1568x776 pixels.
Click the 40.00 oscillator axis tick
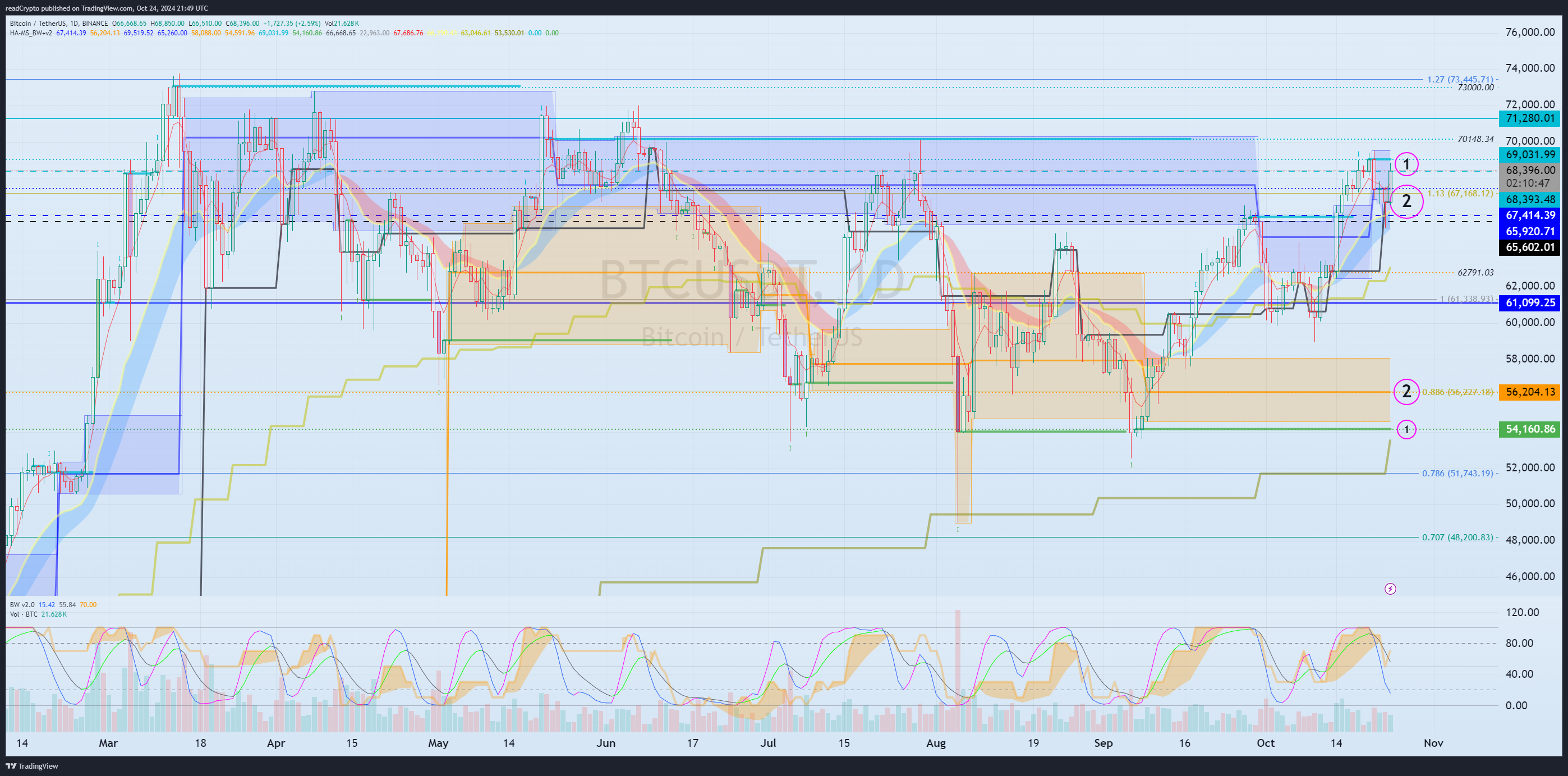pos(1519,674)
